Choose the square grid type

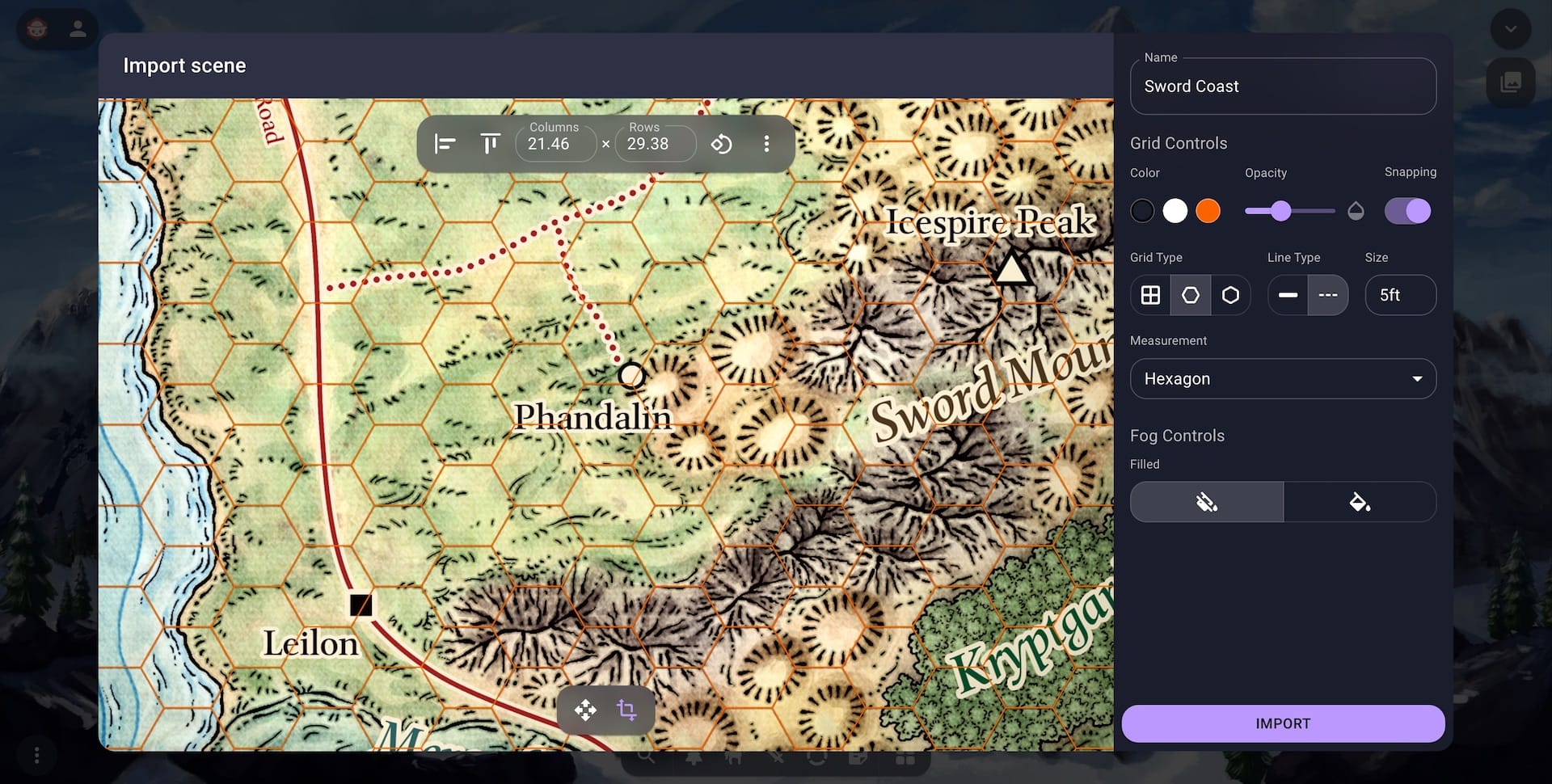1150,295
